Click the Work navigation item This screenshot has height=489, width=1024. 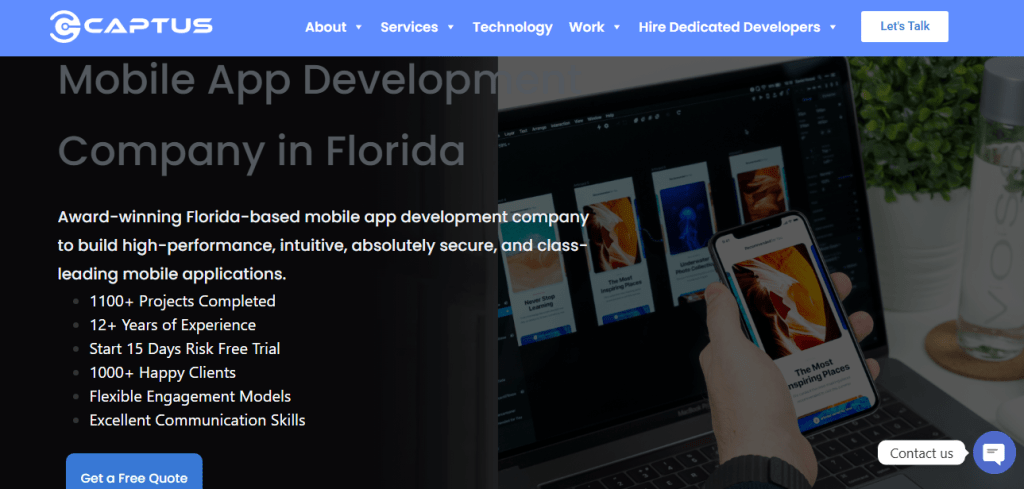click(x=586, y=27)
